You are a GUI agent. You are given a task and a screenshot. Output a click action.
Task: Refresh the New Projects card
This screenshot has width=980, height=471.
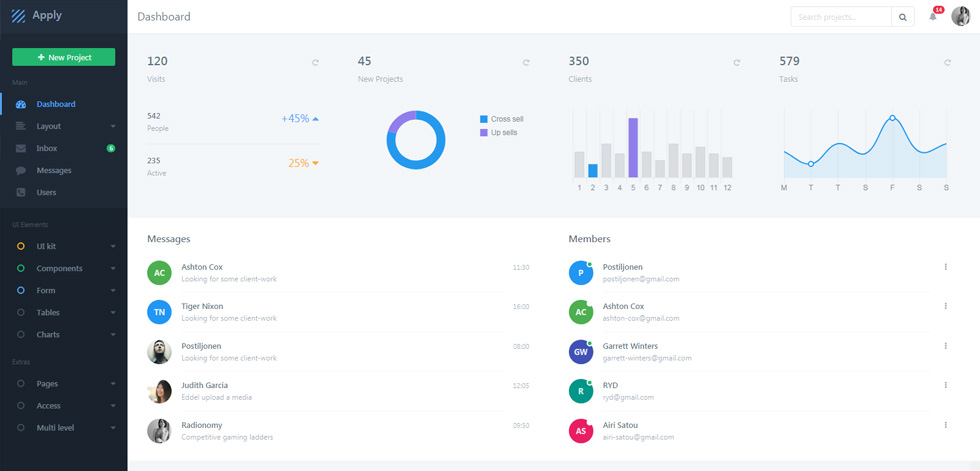526,62
